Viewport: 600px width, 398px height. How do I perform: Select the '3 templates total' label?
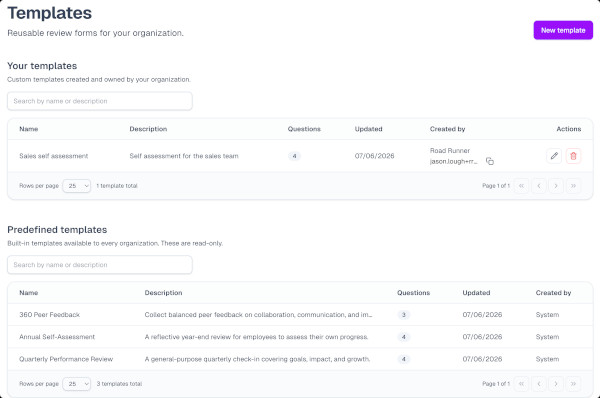[119, 383]
